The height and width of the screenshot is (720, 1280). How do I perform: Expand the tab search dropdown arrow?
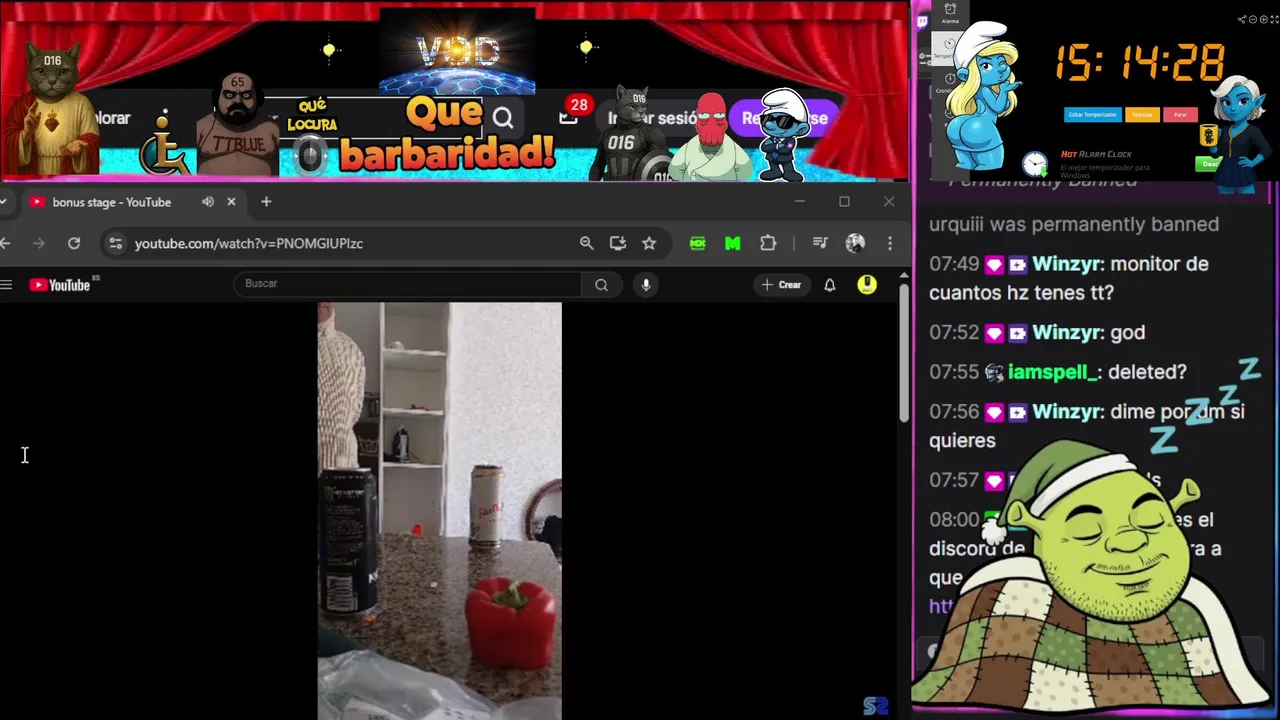4,202
